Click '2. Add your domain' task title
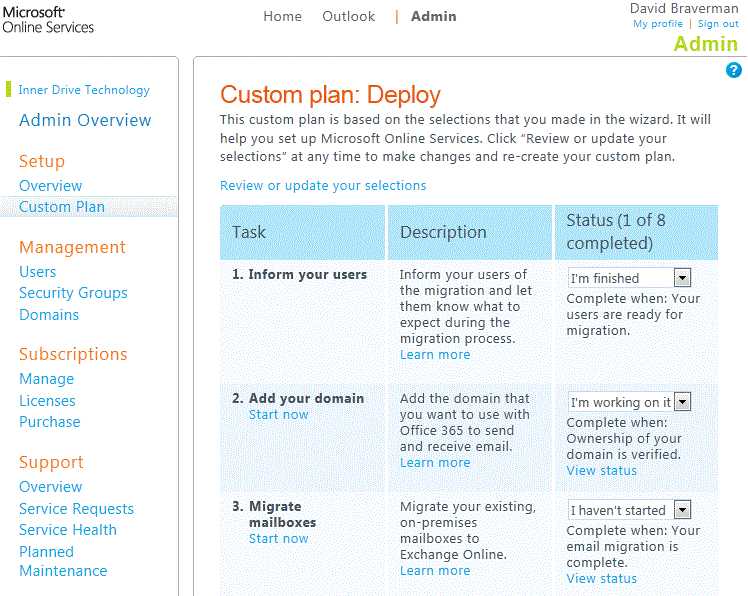This screenshot has width=748, height=596. pyautogui.click(x=298, y=398)
